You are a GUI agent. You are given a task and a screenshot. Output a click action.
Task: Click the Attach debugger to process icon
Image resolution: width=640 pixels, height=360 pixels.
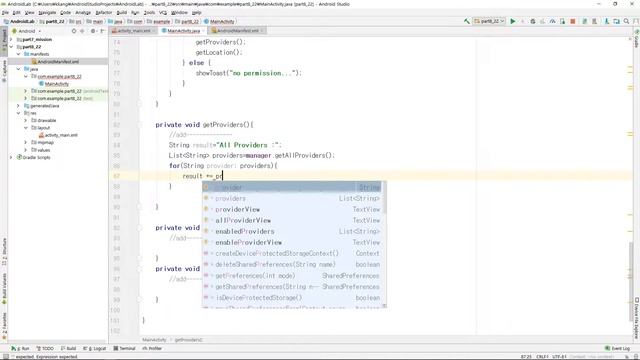(562, 21)
